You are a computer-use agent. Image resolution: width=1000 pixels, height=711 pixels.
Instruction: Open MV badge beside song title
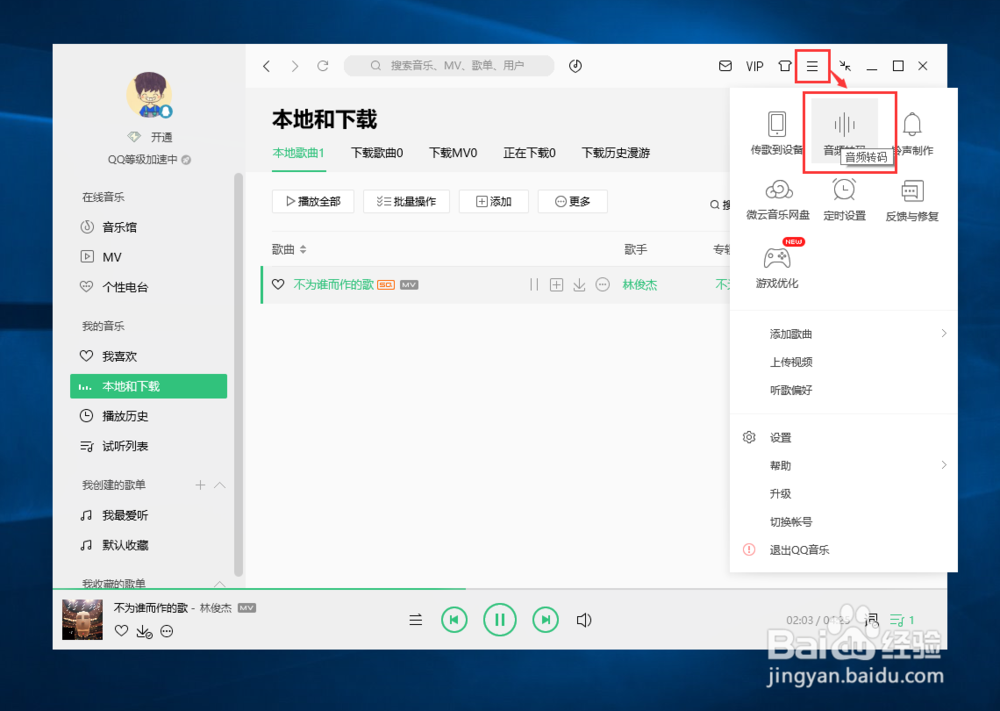[409, 285]
